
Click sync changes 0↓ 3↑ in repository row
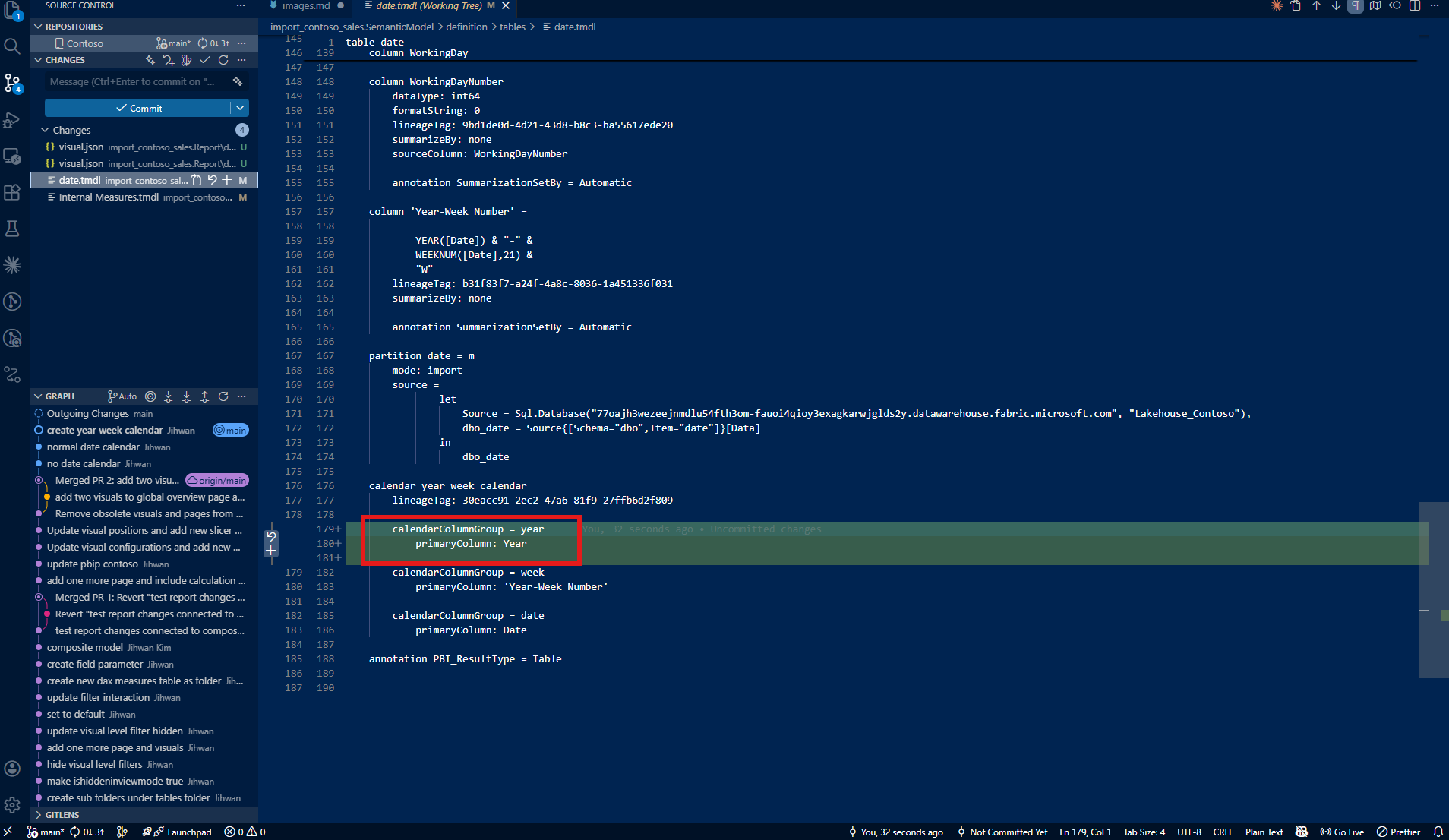213,43
